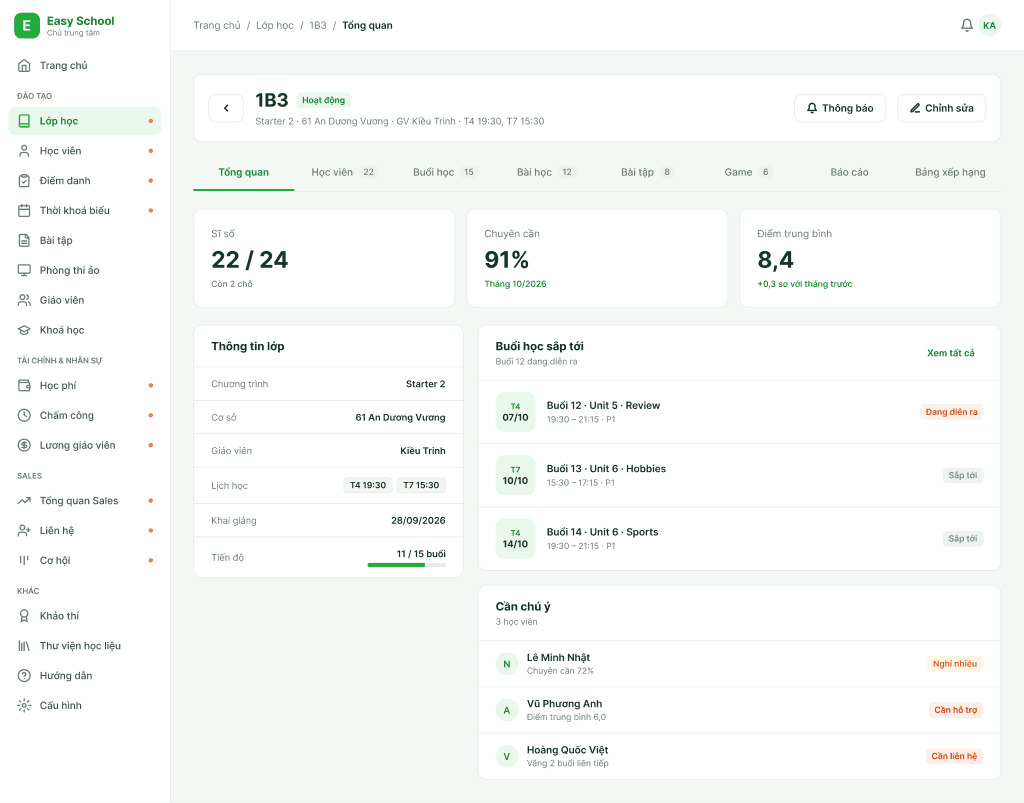Viewport: 1024px width, 803px height.
Task: Go back using the left chevron button
Action: coord(226,108)
